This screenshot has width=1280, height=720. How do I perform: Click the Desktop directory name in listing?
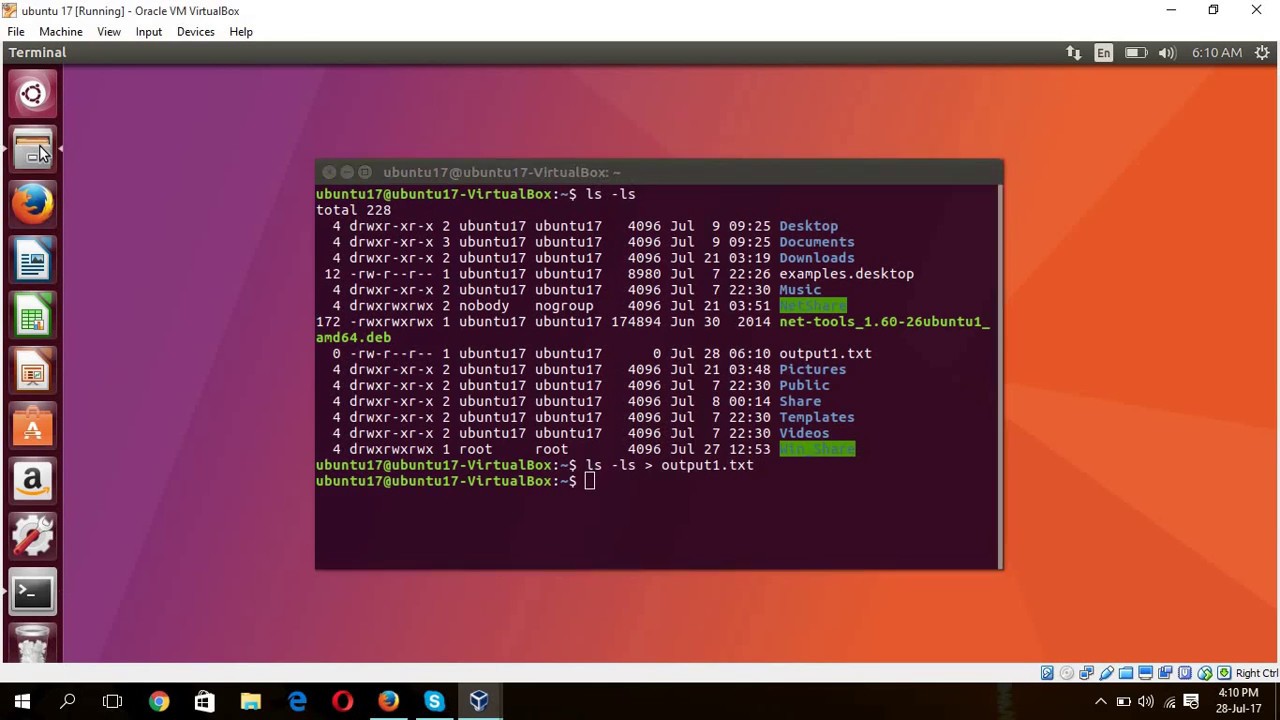tap(808, 226)
